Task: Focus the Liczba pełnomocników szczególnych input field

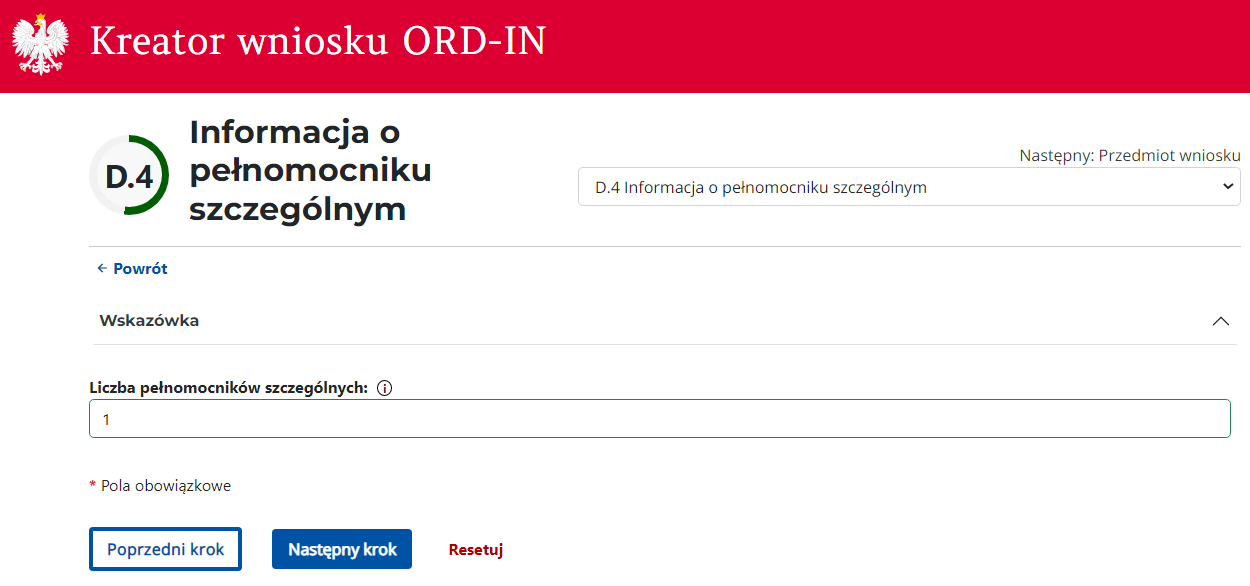Action: pyautogui.click(x=659, y=419)
